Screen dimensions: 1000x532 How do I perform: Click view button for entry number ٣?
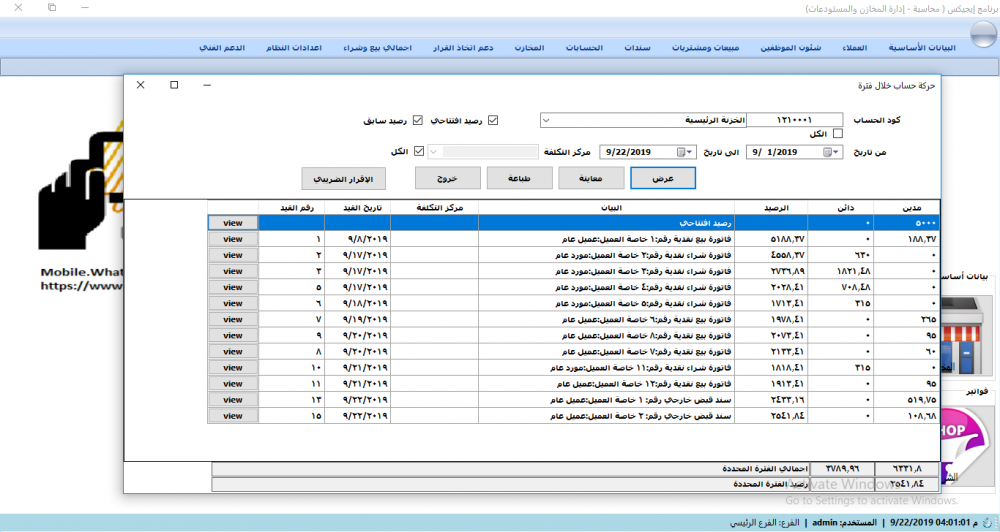[233, 271]
